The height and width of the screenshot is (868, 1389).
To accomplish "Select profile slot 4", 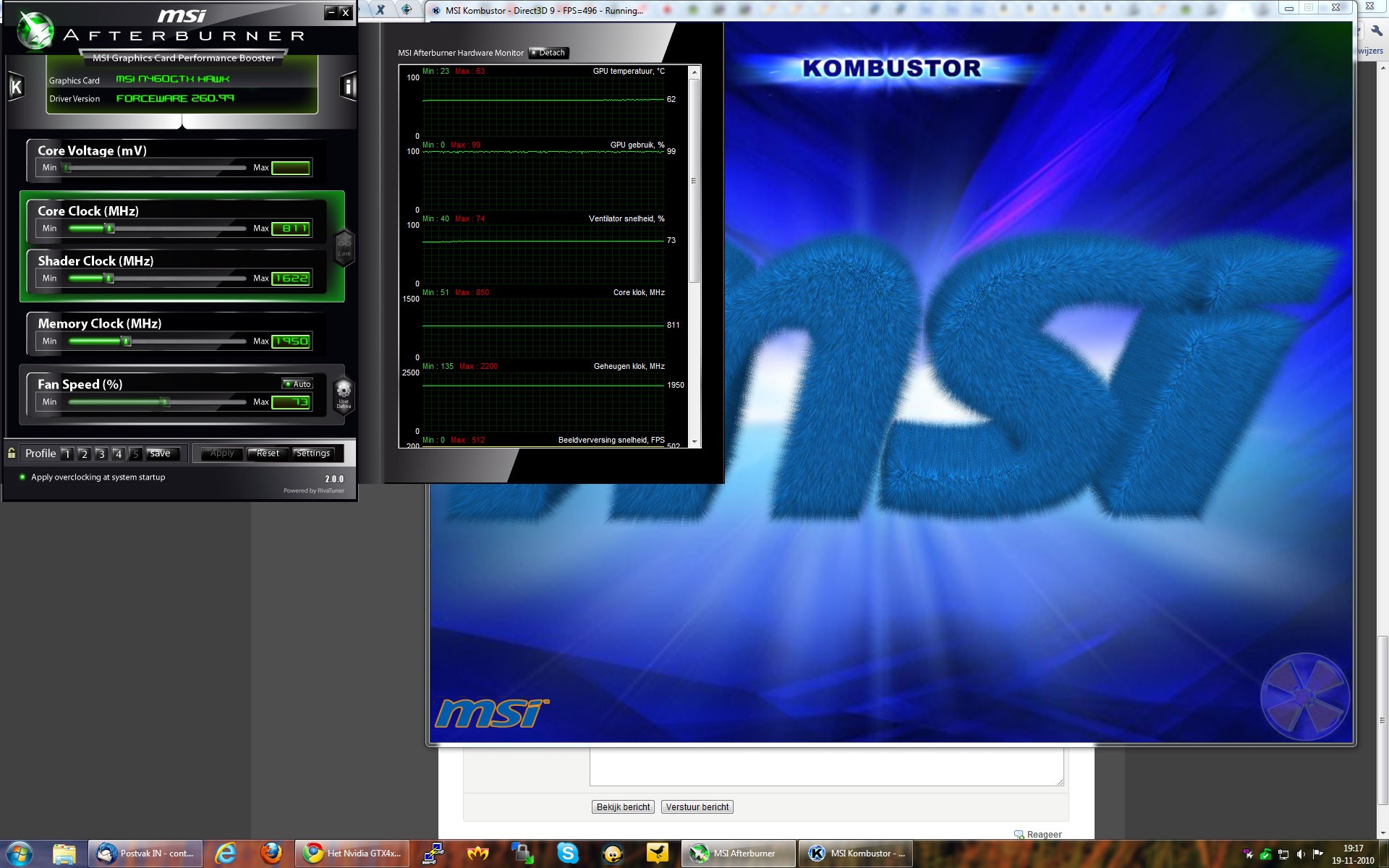I will click(x=118, y=454).
